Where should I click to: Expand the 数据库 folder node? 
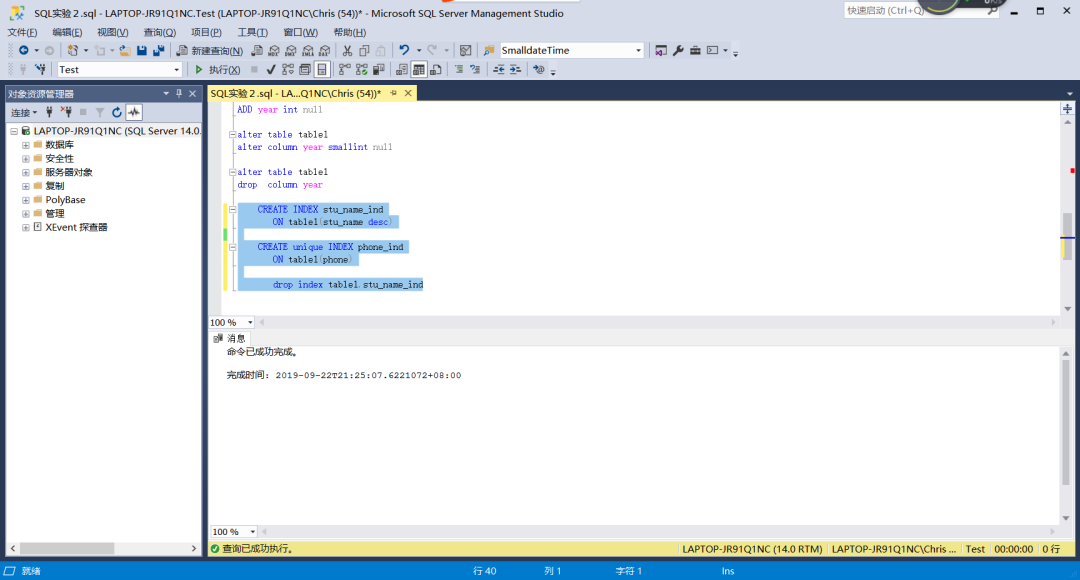tap(26, 145)
